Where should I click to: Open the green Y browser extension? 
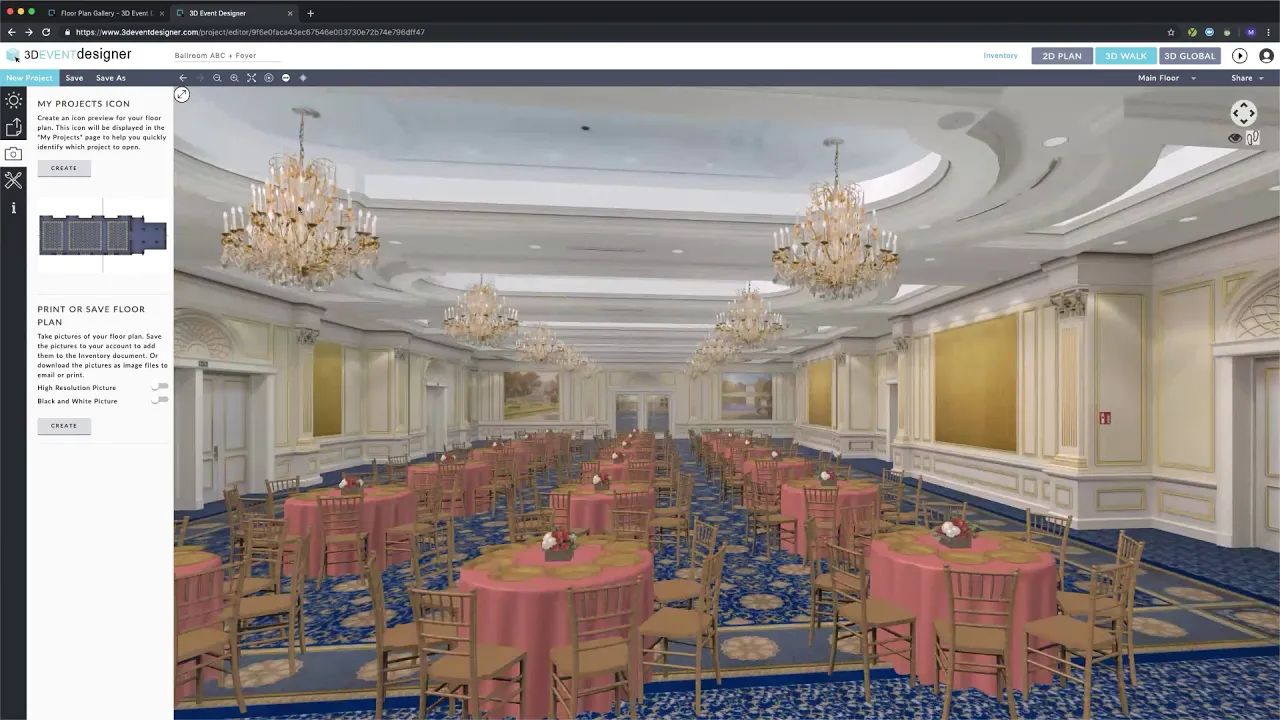1192,32
